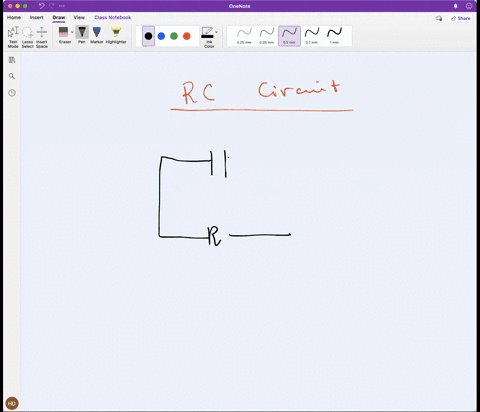Click the user account avatar
This screenshot has height=412, width=480.
(12, 403)
